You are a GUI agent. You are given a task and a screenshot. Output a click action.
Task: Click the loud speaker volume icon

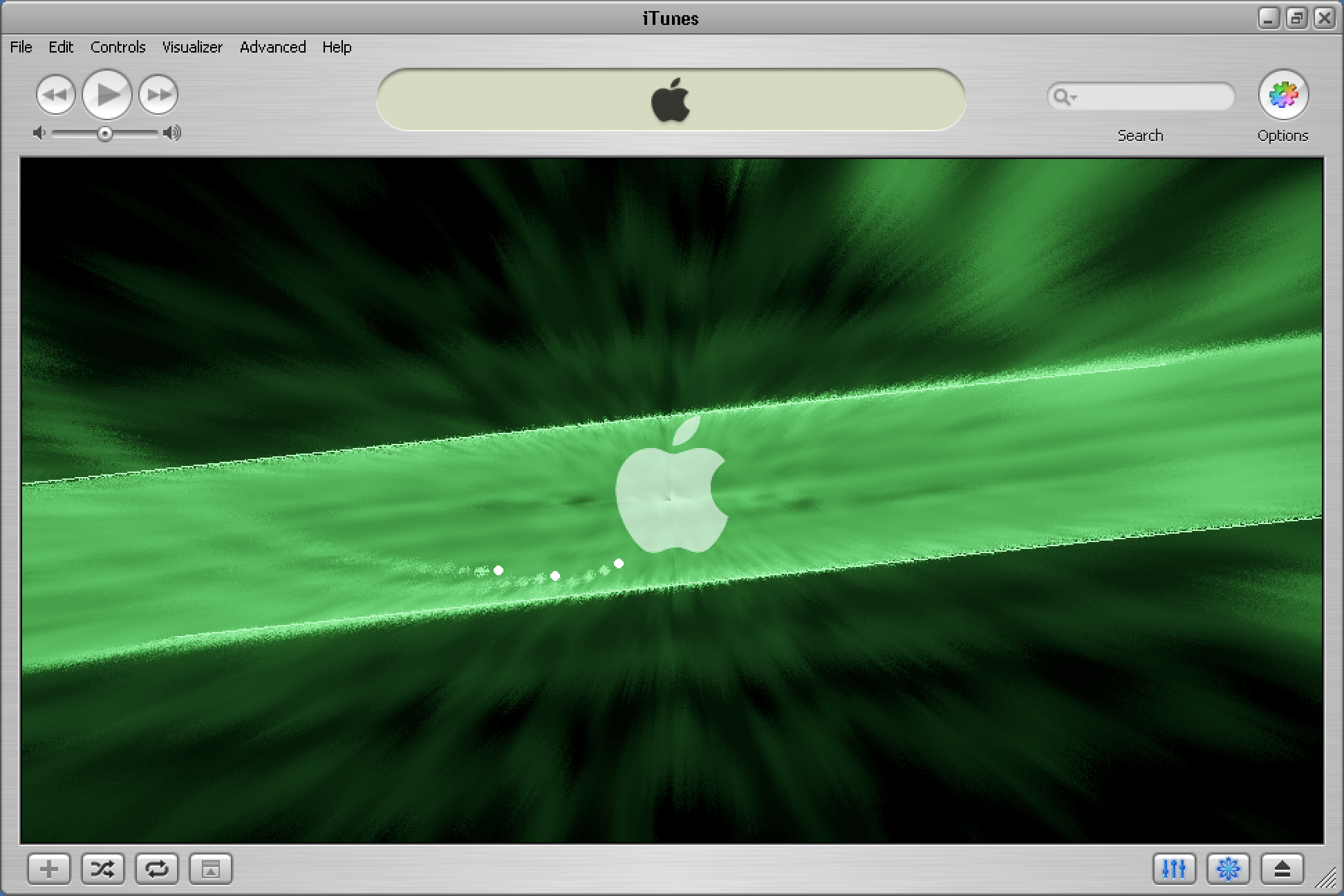[x=172, y=133]
